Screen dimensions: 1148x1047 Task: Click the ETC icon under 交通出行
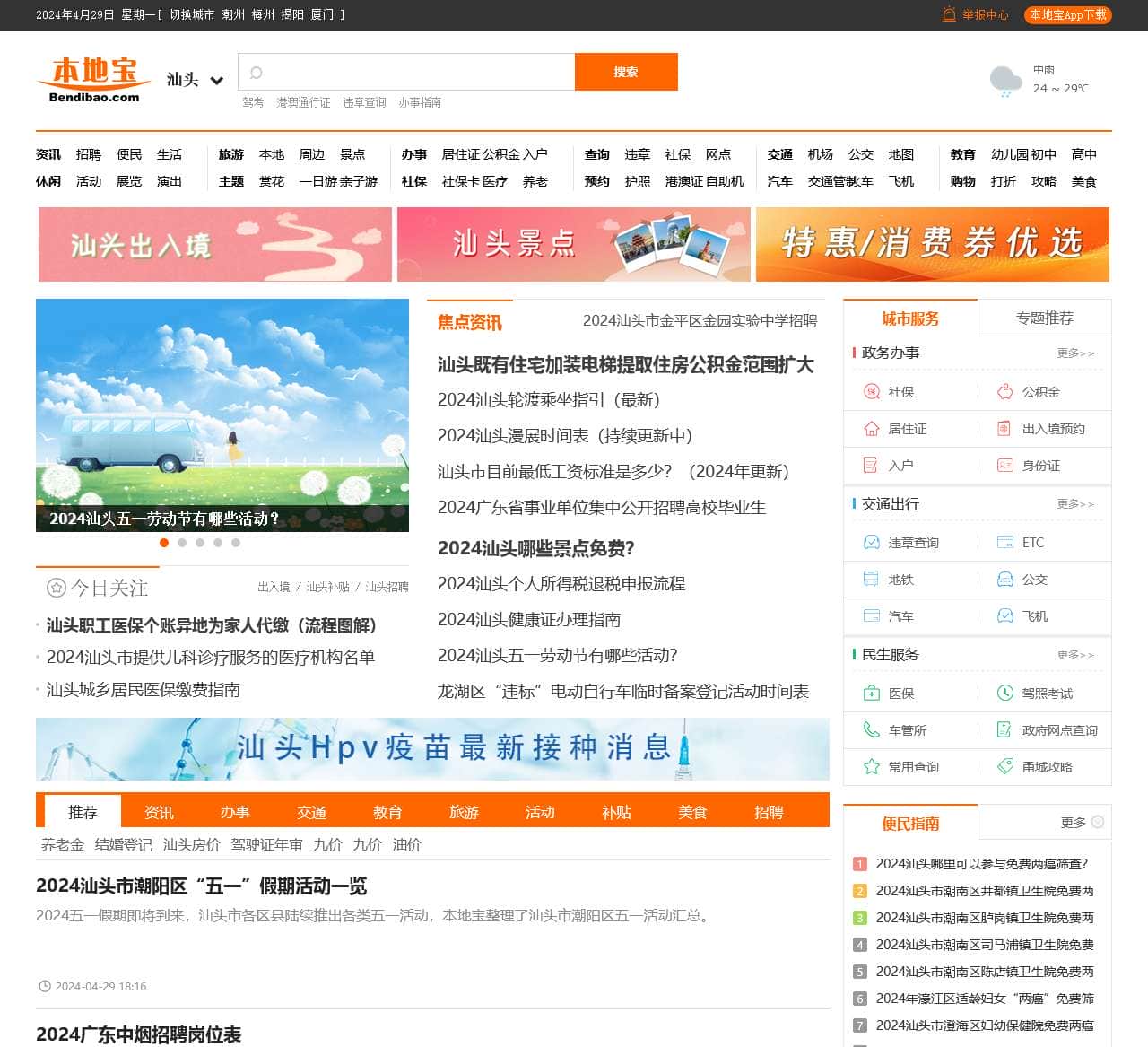click(x=1005, y=543)
